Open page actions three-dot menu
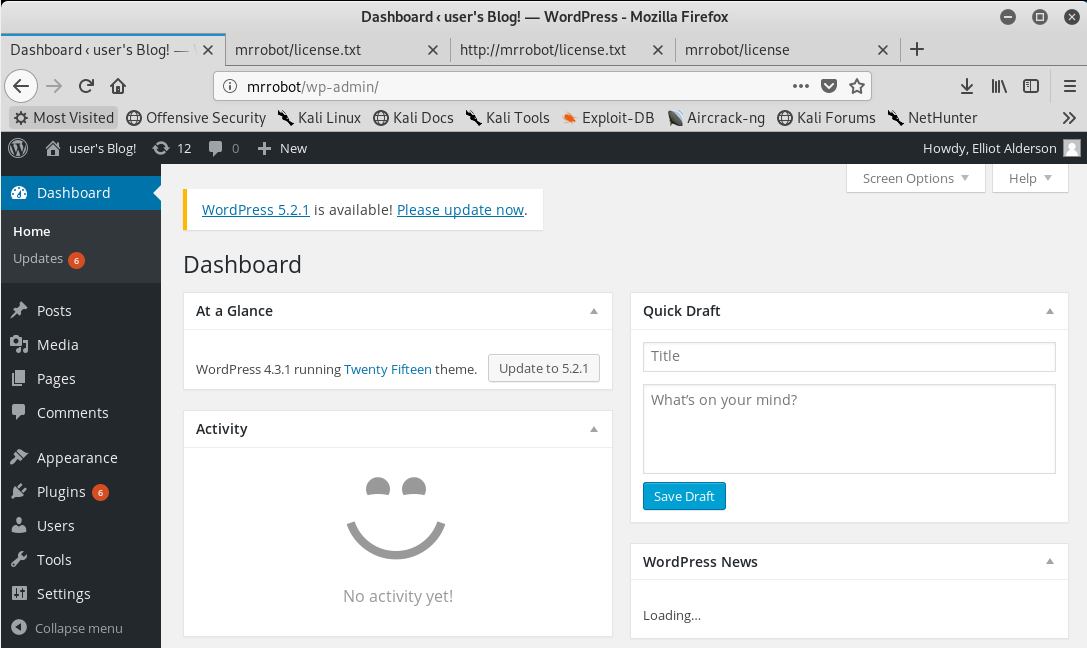Screen dimensions: 1087x648 (801, 86)
